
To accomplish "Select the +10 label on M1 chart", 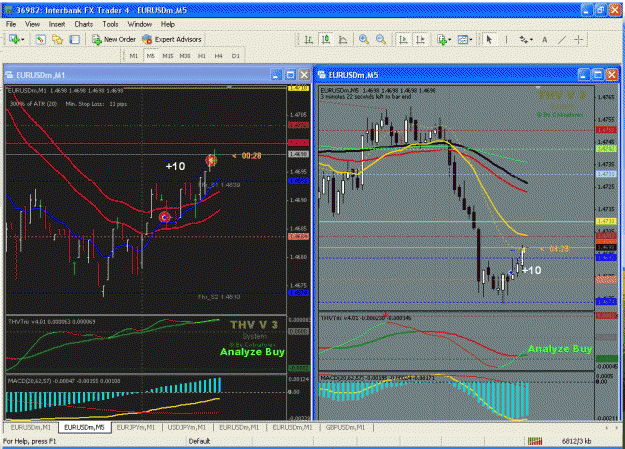I will [x=175, y=166].
